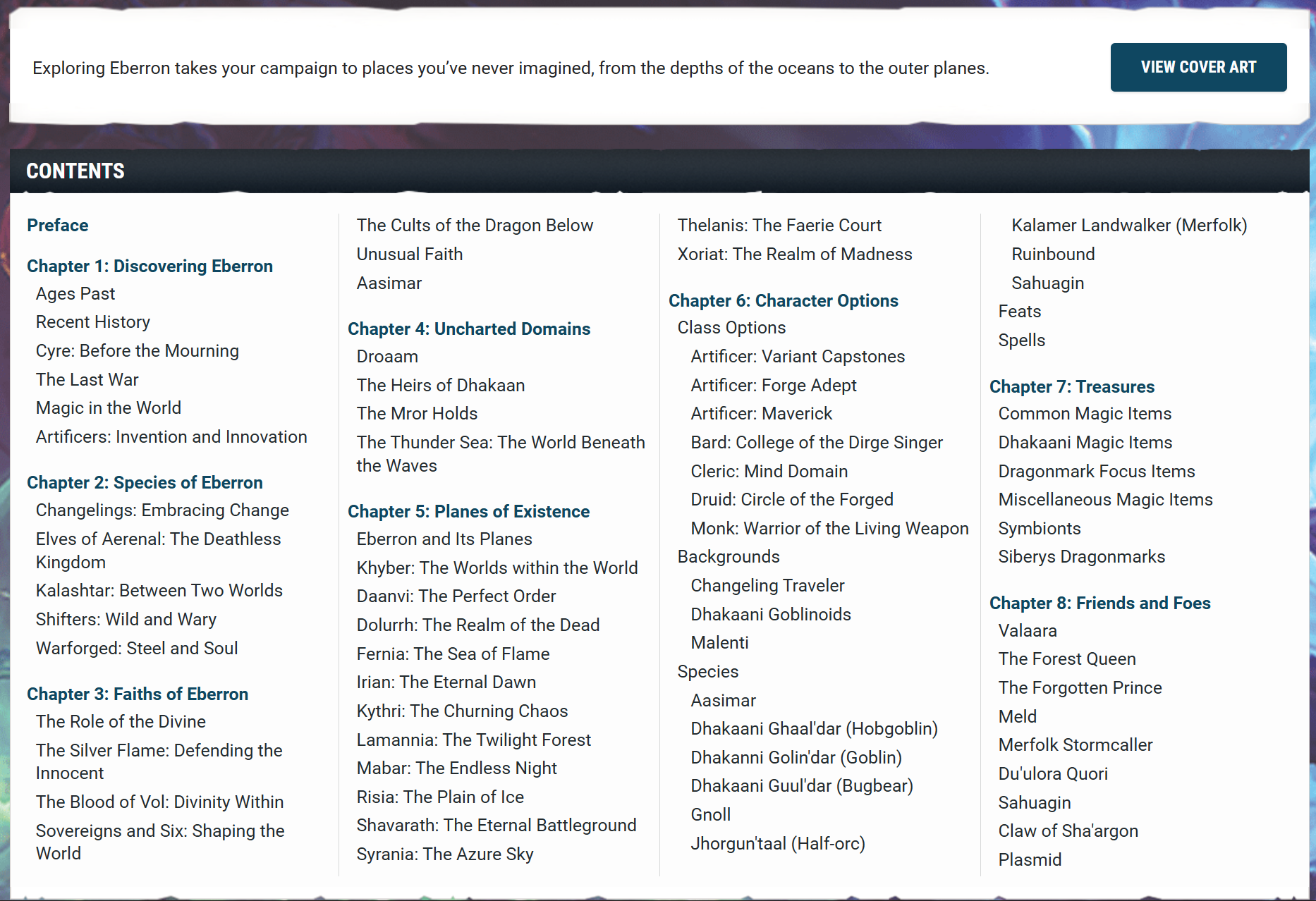Go to Chapter 2: Species of Eberron
Screen dimensions: 1316x901
coord(145,483)
